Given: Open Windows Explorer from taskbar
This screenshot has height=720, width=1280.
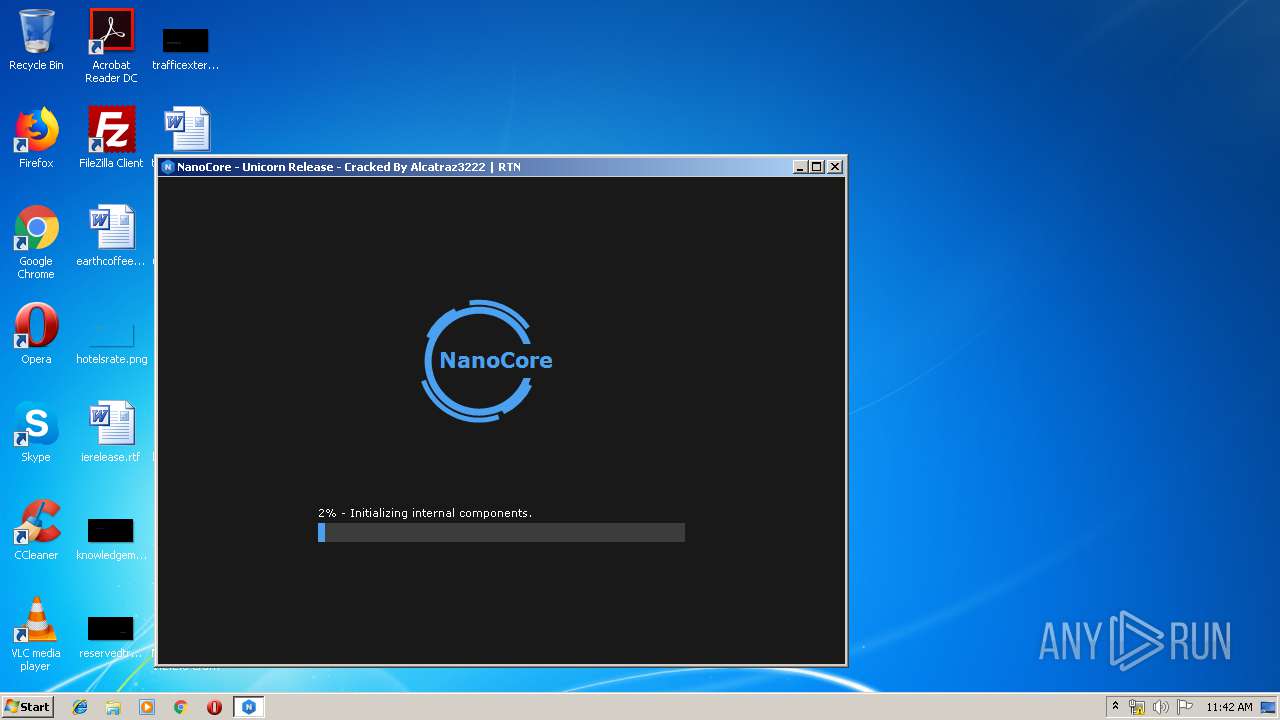Looking at the screenshot, I should pyautogui.click(x=113, y=707).
